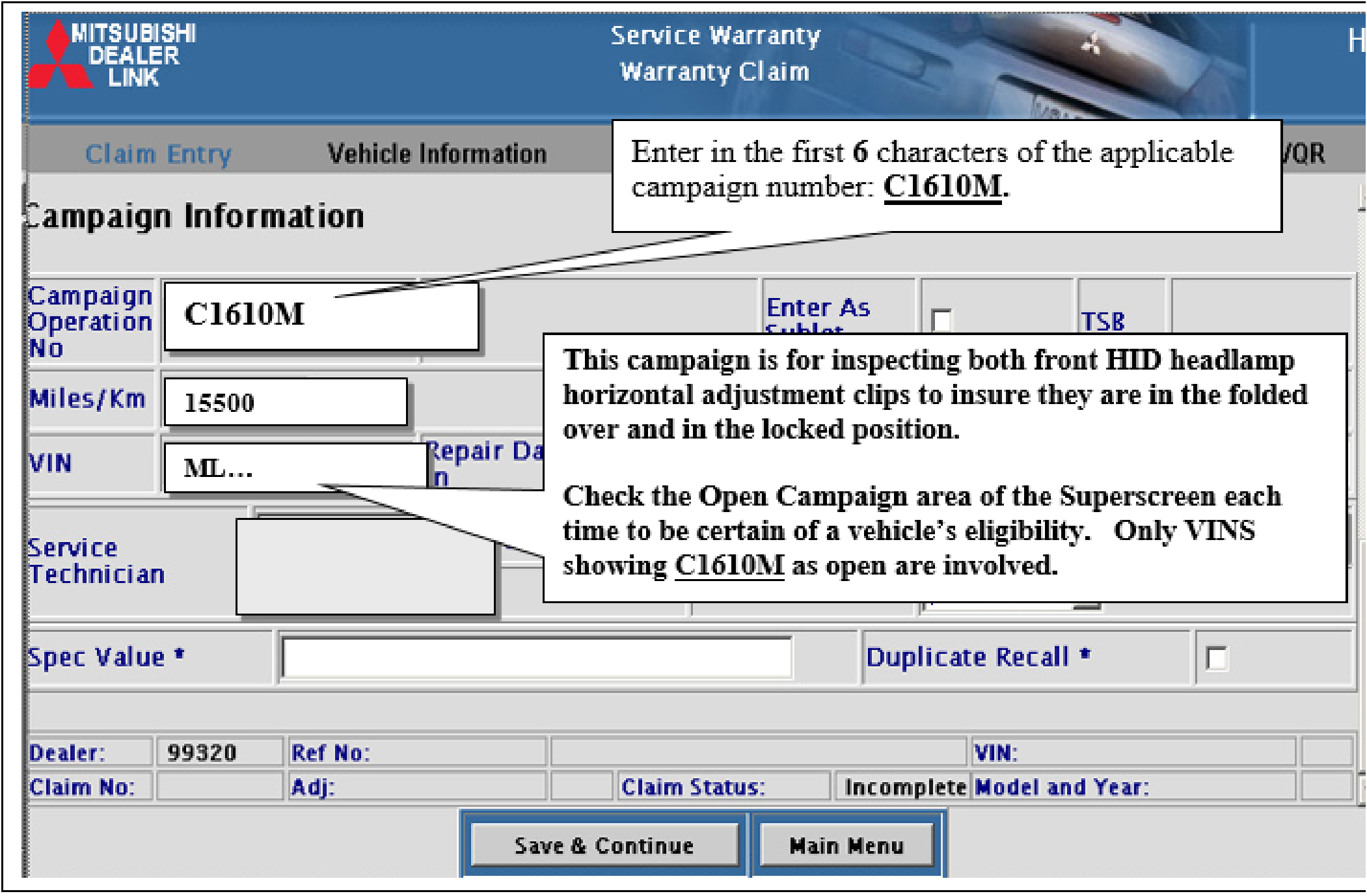Image resolution: width=1367 pixels, height=896 pixels.
Task: Go to Main Menu
Action: point(846,845)
